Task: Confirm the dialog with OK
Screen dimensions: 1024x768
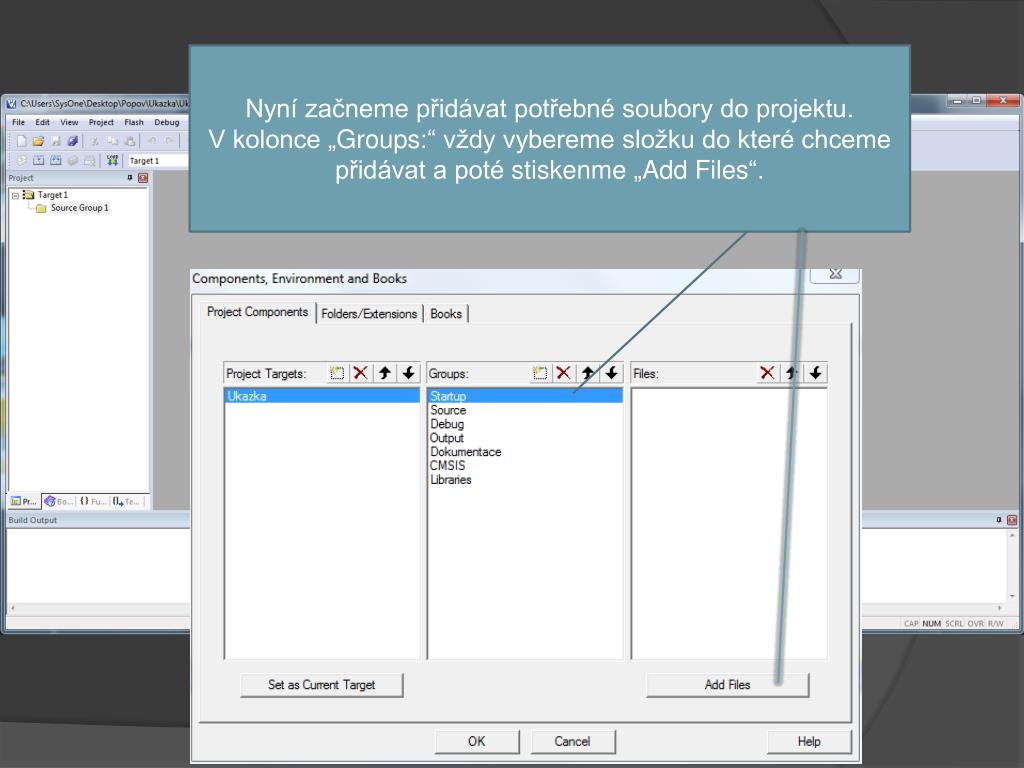Action: [476, 741]
